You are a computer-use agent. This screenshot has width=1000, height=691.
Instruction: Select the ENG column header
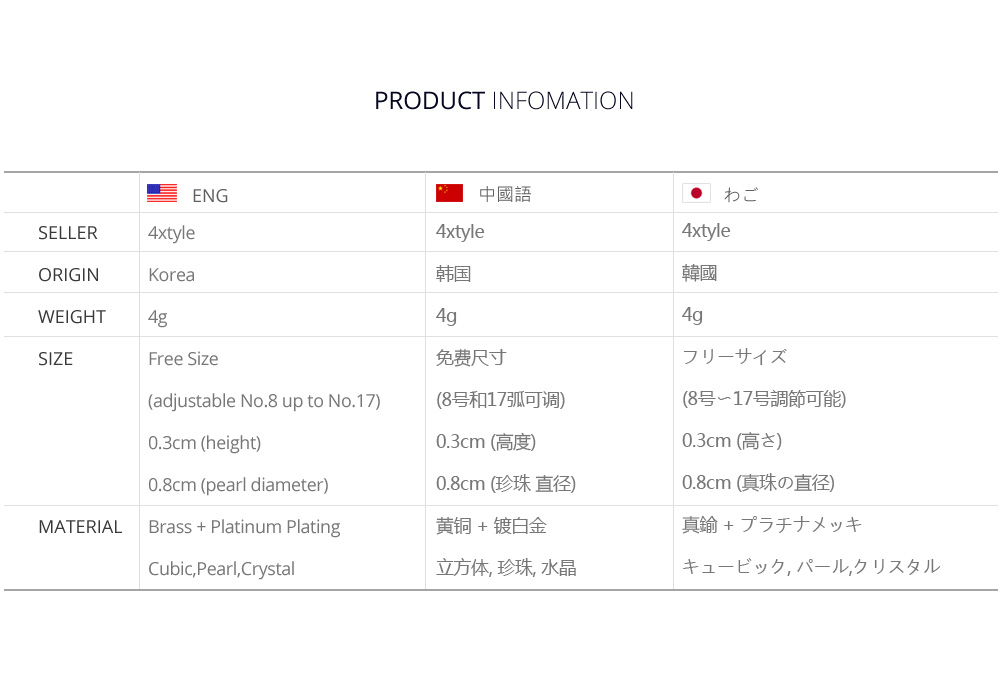pos(210,196)
